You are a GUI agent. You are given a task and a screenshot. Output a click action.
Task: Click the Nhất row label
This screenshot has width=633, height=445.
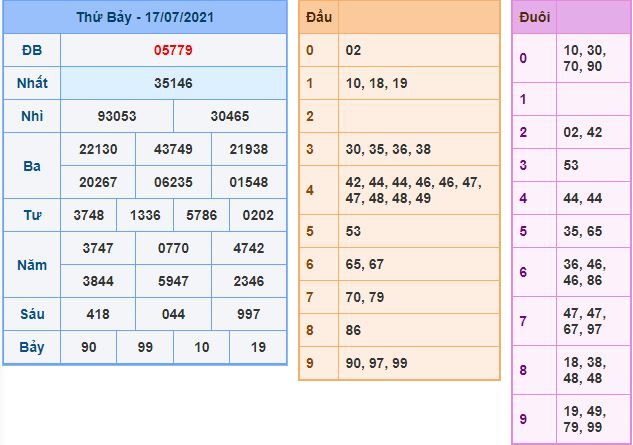(32, 83)
